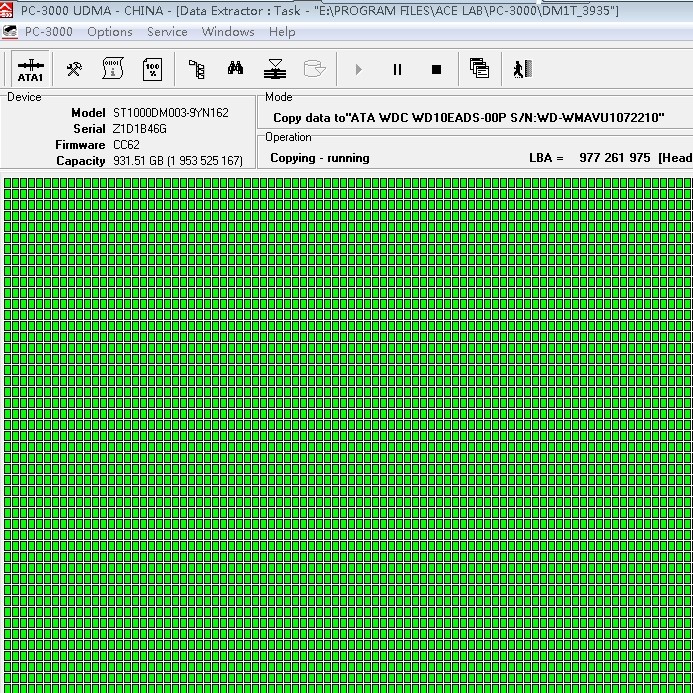Click the cascaded windows toolbar icon

479,69
